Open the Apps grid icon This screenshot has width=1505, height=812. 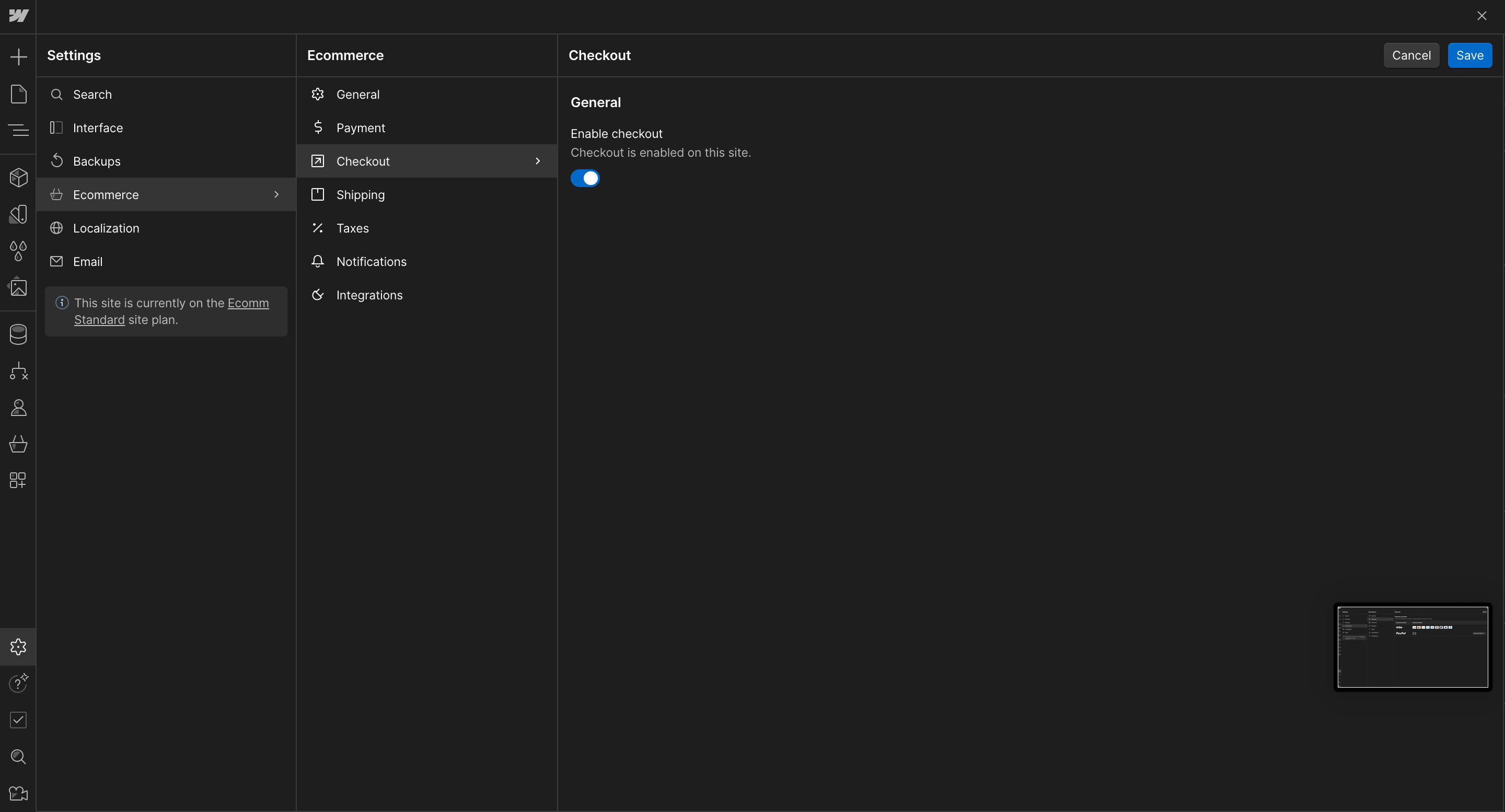pyautogui.click(x=18, y=480)
